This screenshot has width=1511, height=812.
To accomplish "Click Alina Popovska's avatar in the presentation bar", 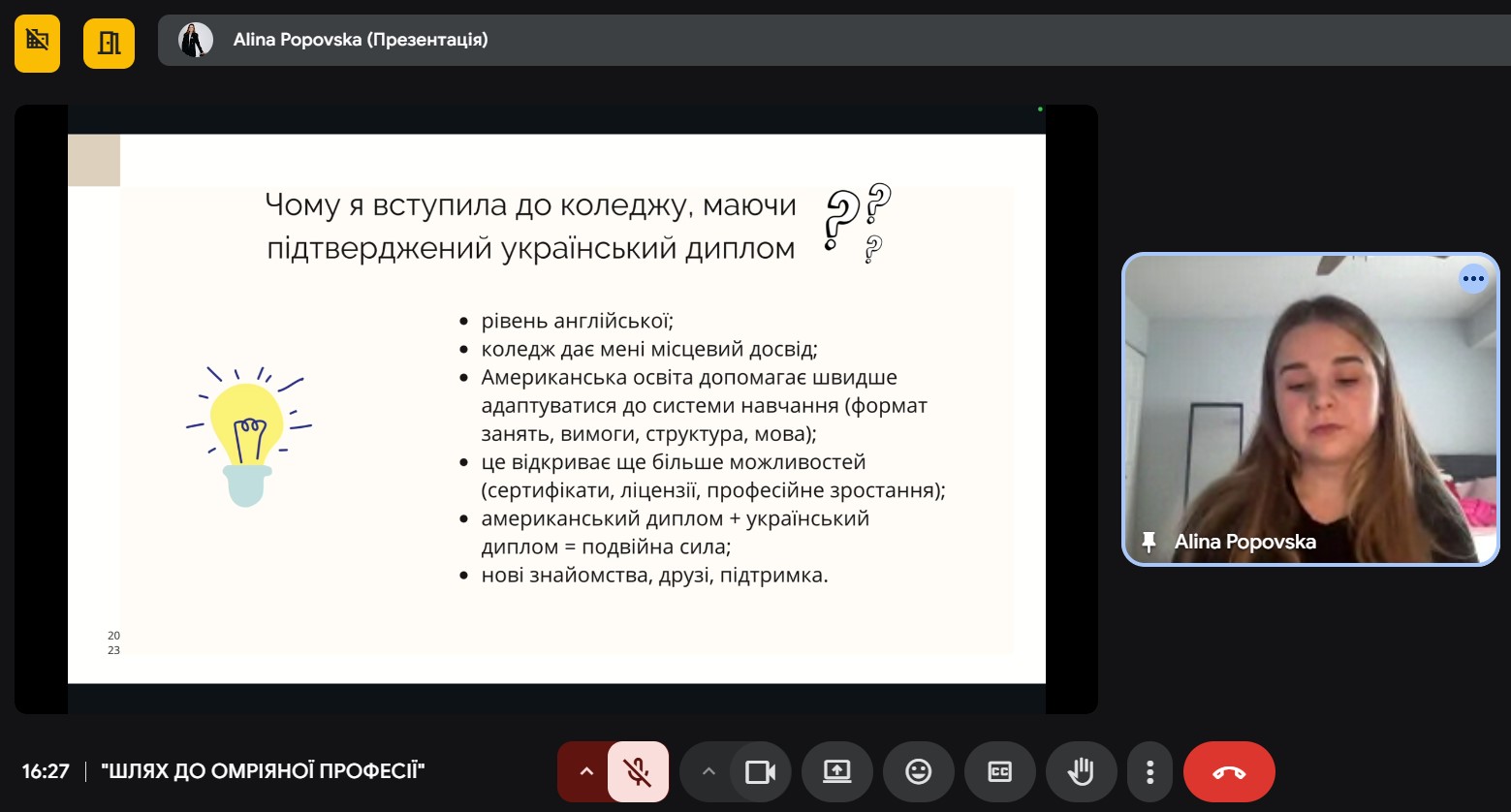I will coord(196,40).
